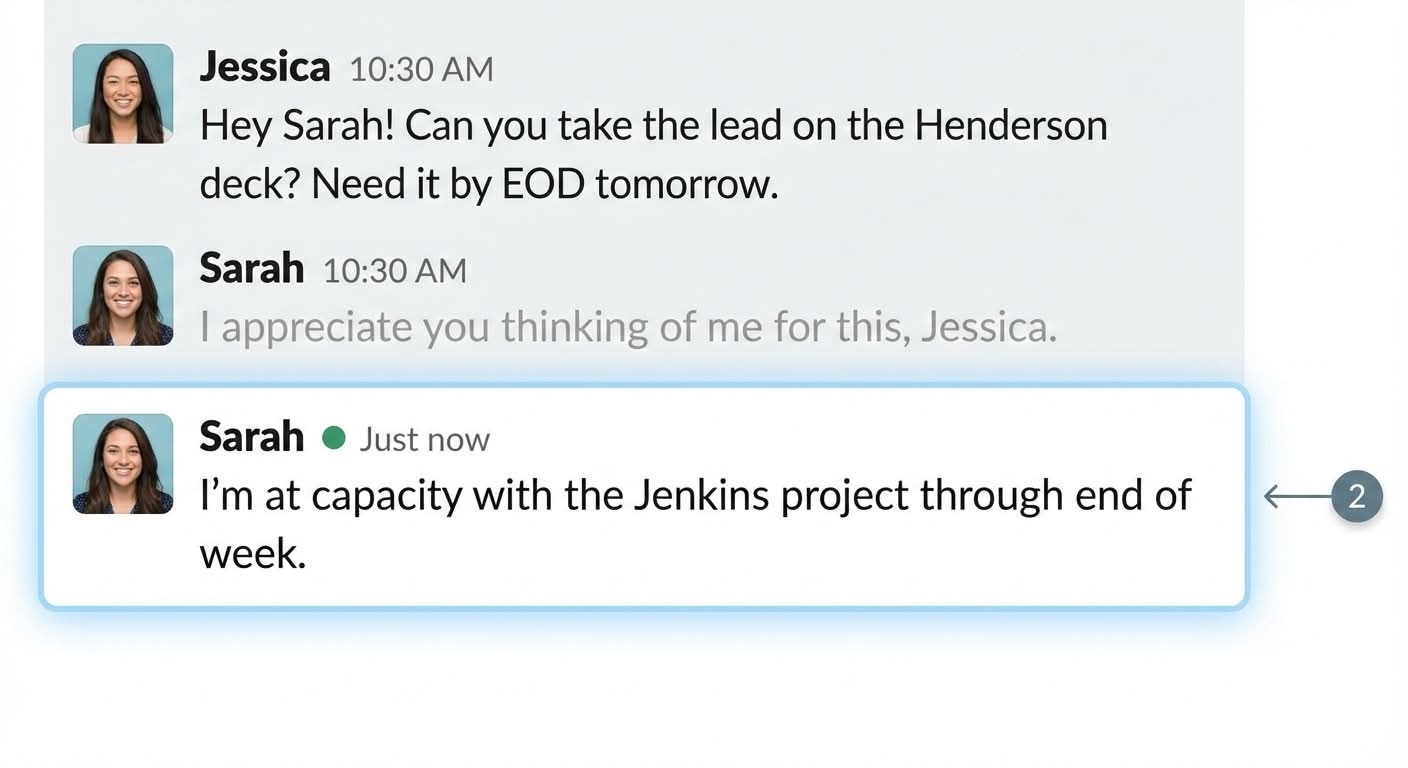This screenshot has height=768, width=1408.
Task: Select Sarah's greyed "I appreciate you thinking" message
Action: pos(628,328)
